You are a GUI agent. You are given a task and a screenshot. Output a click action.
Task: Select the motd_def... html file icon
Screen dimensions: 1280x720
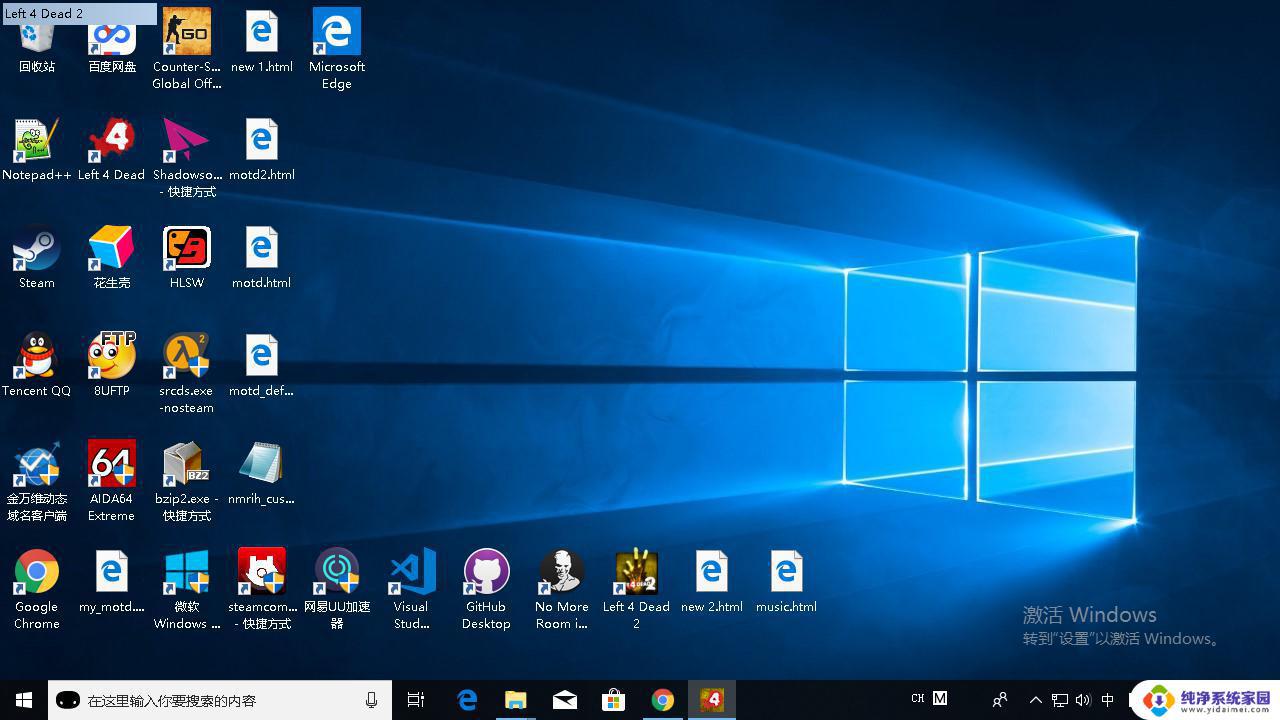tap(262, 365)
